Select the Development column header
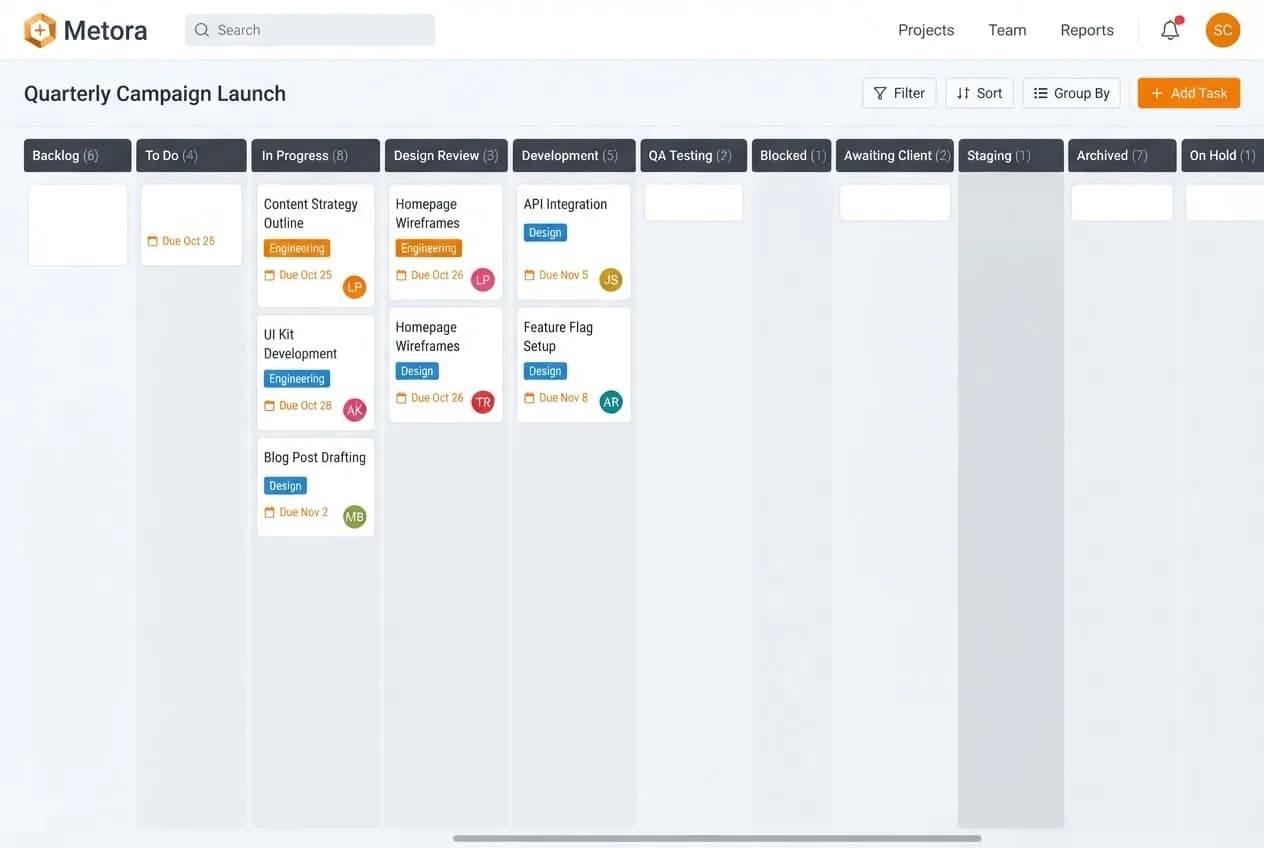The width and height of the screenshot is (1264, 848). click(574, 155)
